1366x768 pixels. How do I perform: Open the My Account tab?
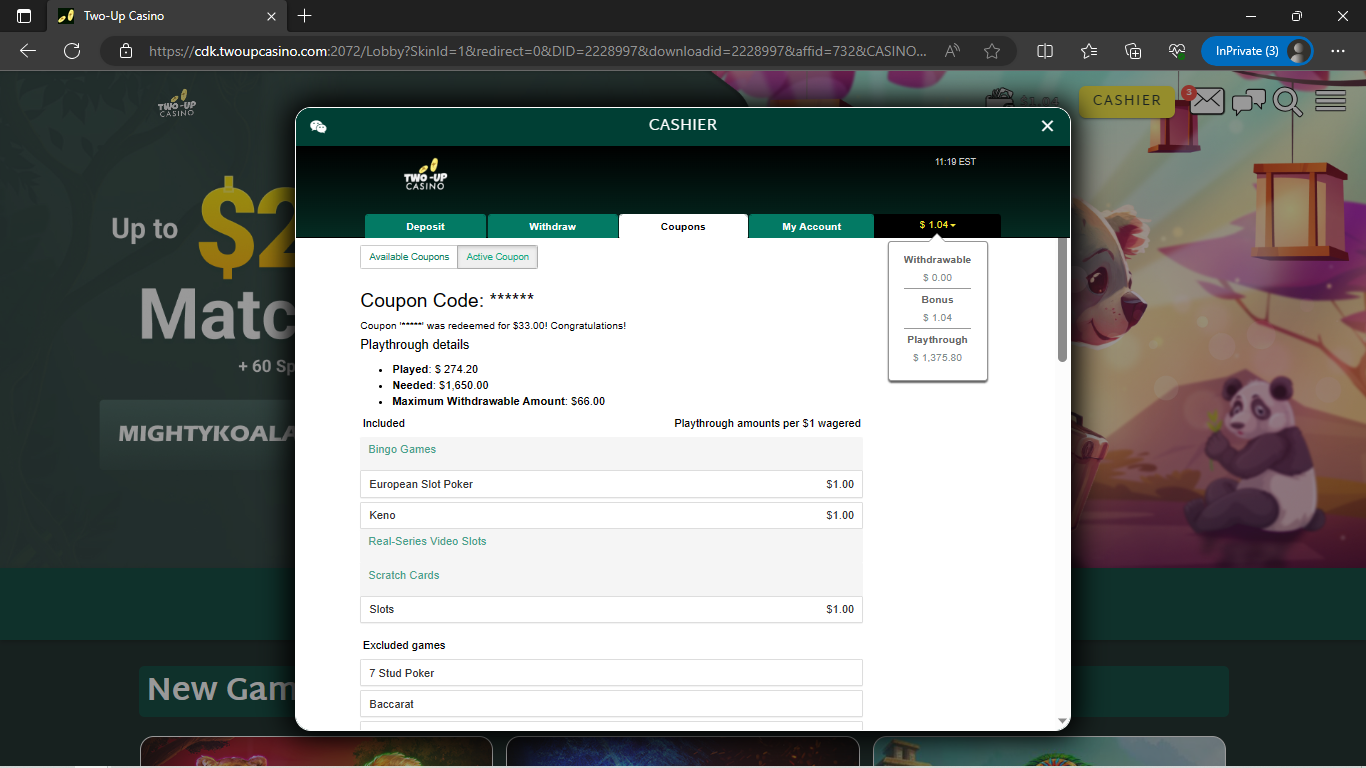811,226
